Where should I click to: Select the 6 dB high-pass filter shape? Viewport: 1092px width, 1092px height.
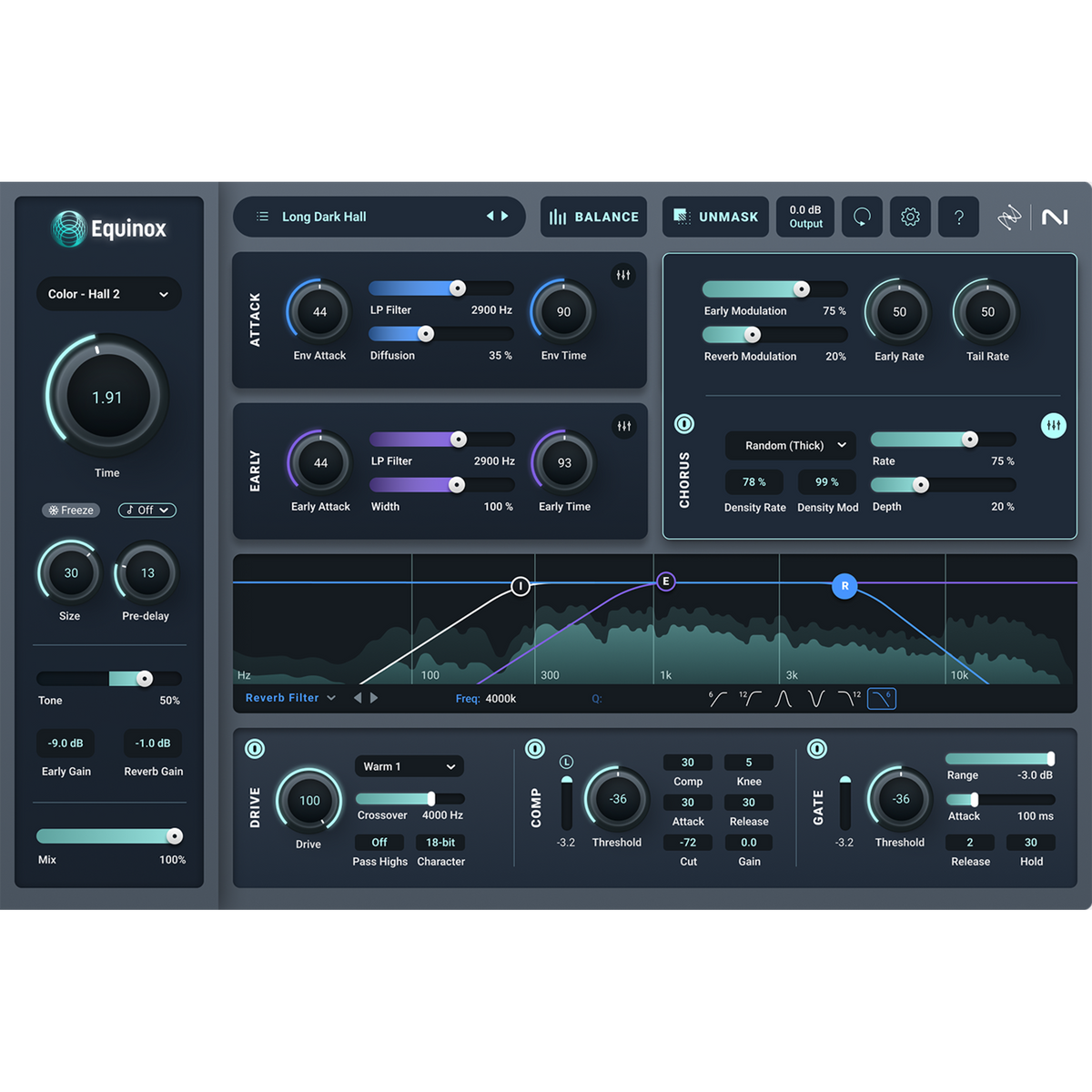718,698
